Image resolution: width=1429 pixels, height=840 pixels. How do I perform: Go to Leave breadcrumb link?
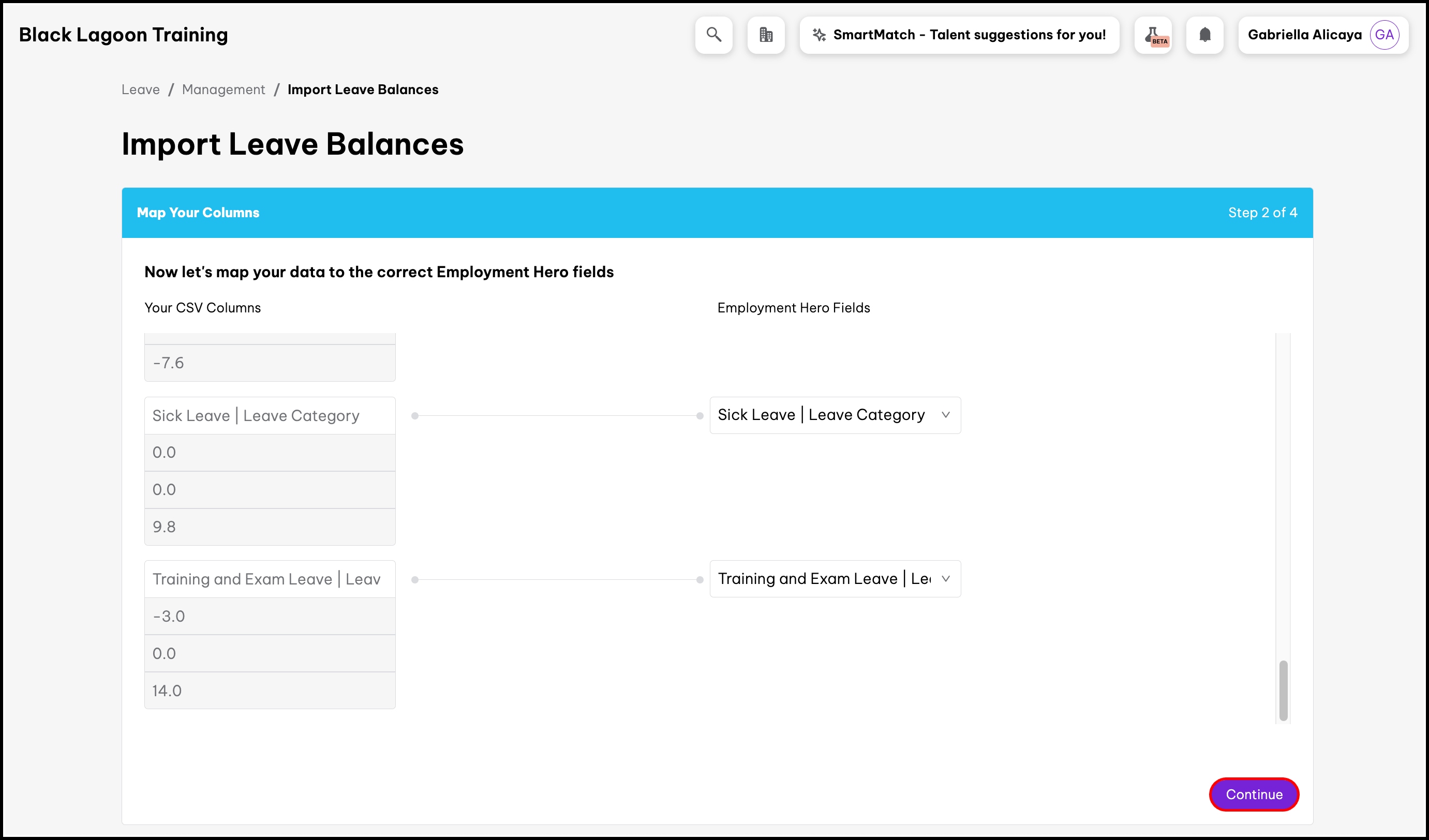140,89
